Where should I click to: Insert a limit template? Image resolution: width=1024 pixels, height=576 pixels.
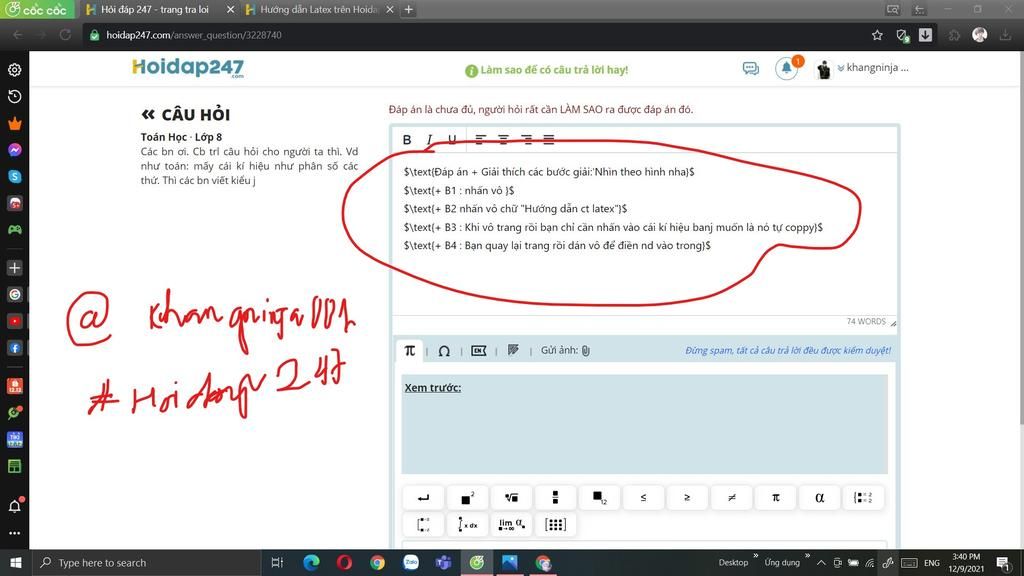(511, 524)
